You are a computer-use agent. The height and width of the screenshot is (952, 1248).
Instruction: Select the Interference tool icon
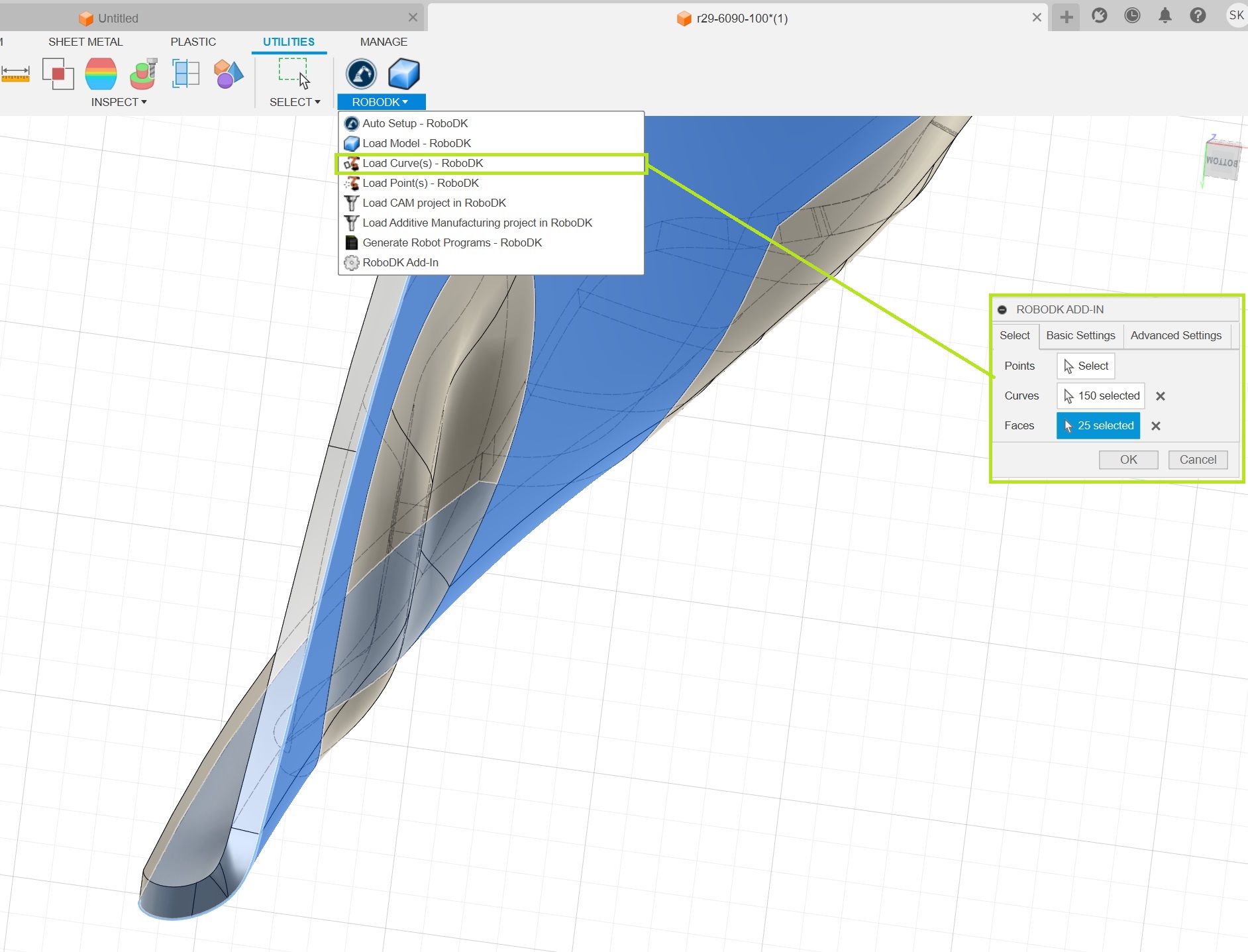[x=58, y=74]
